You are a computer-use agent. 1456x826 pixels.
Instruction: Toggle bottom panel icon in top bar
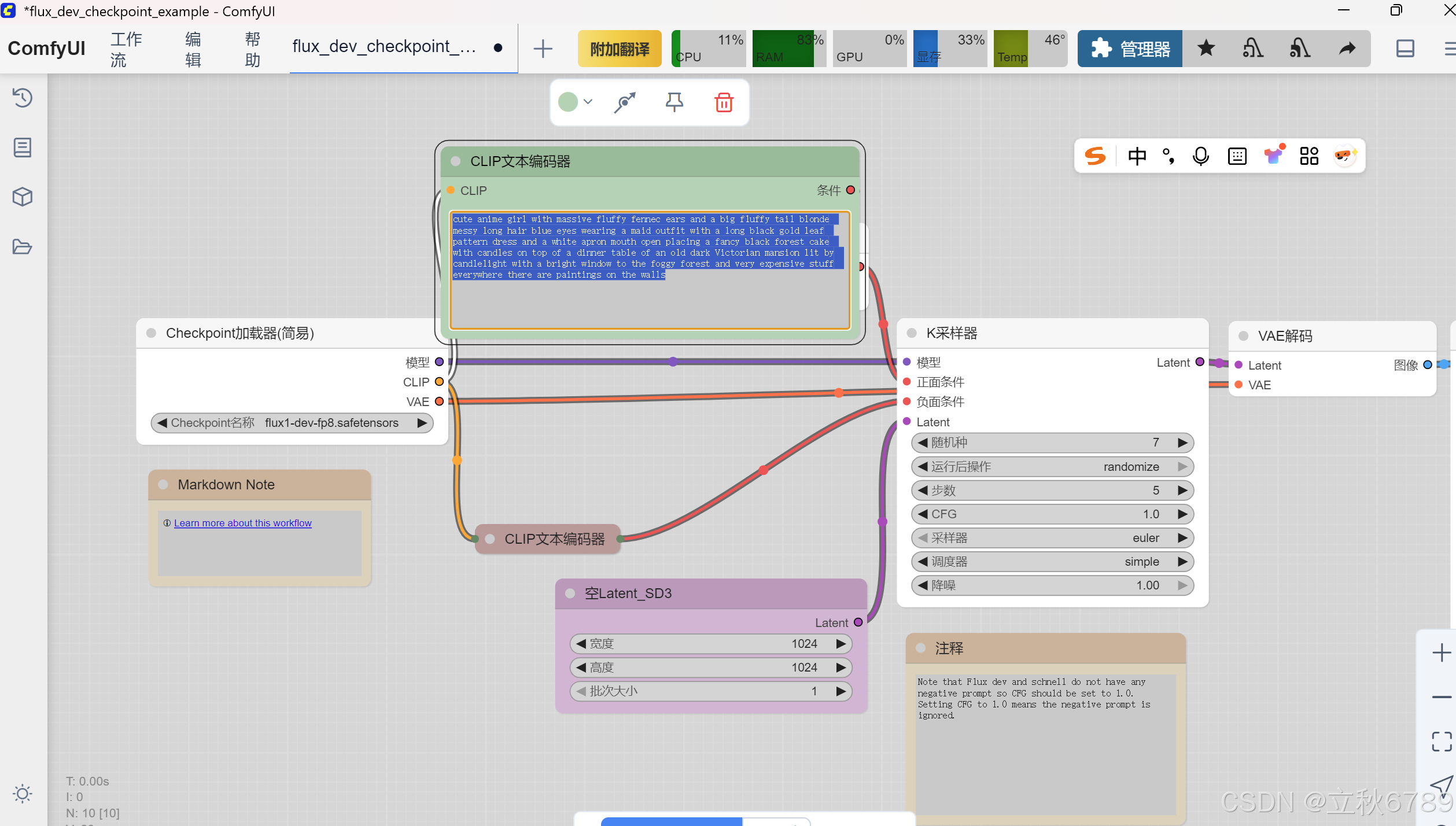[1405, 49]
